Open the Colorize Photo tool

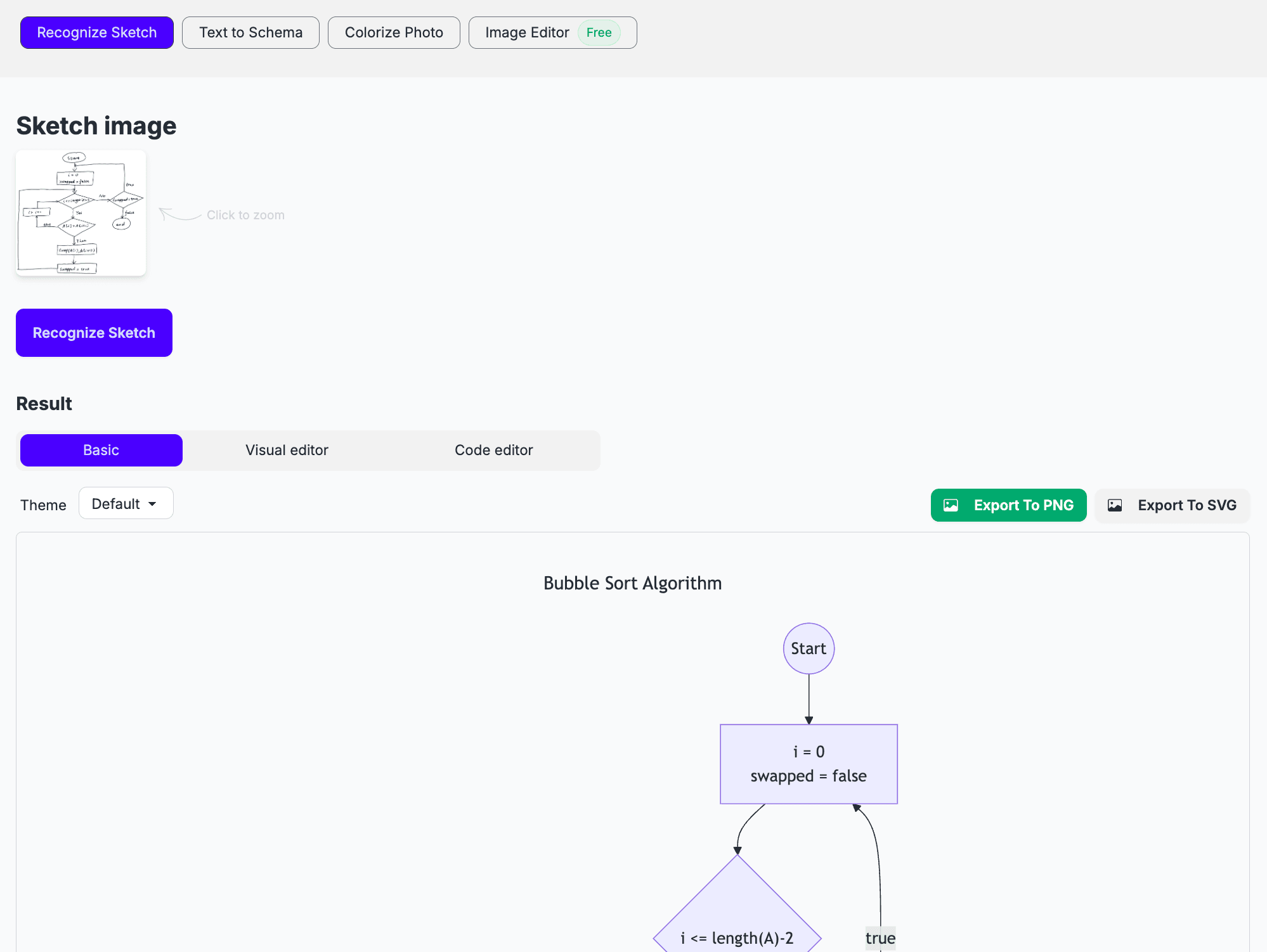coord(394,32)
